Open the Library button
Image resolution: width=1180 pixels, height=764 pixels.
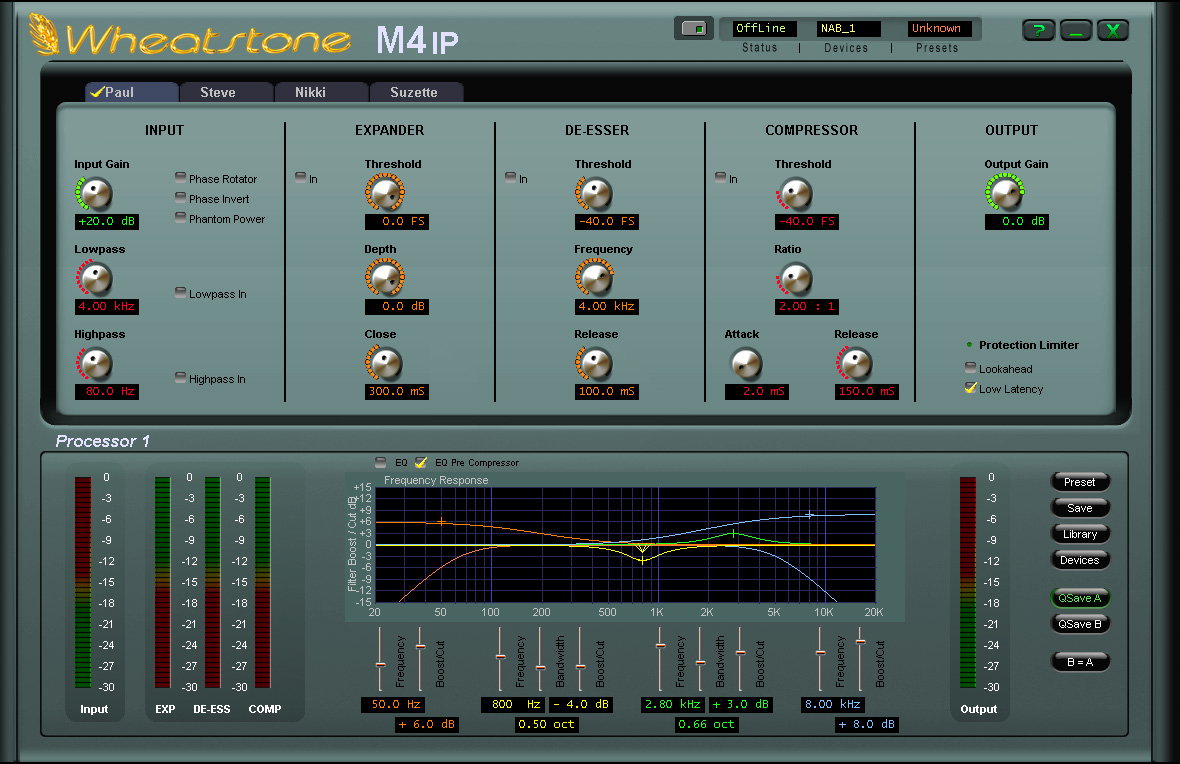pyautogui.click(x=1079, y=534)
